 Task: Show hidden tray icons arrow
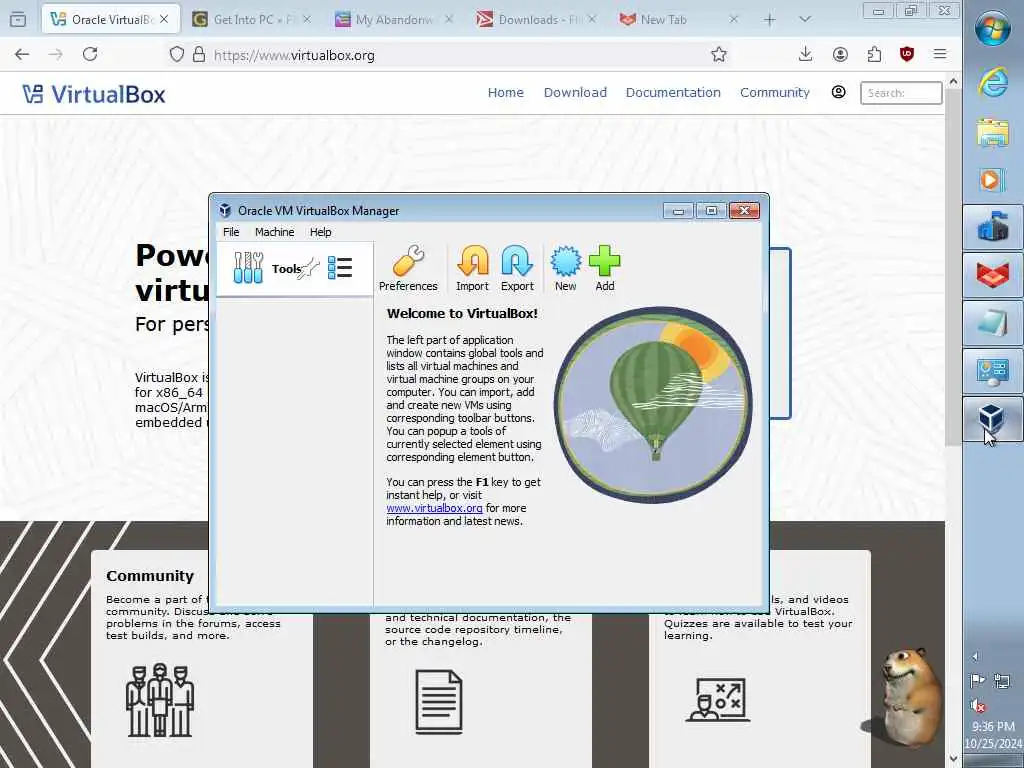coord(976,656)
